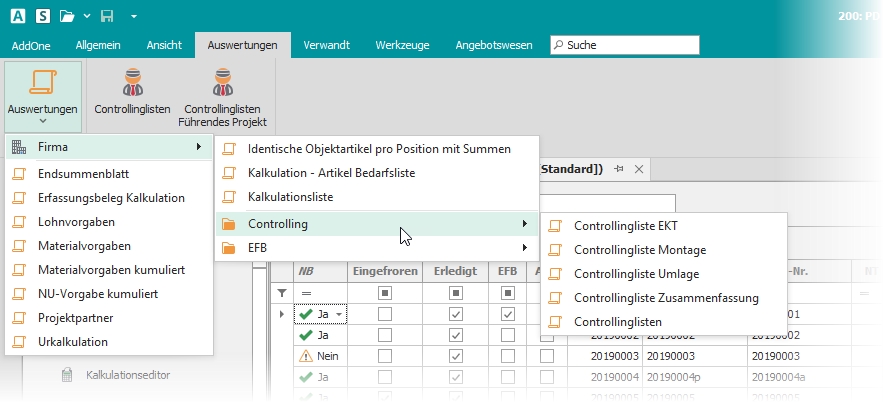The width and height of the screenshot is (884, 402).
Task: Select the Auswertungen ribbon tab
Action: pos(242,45)
